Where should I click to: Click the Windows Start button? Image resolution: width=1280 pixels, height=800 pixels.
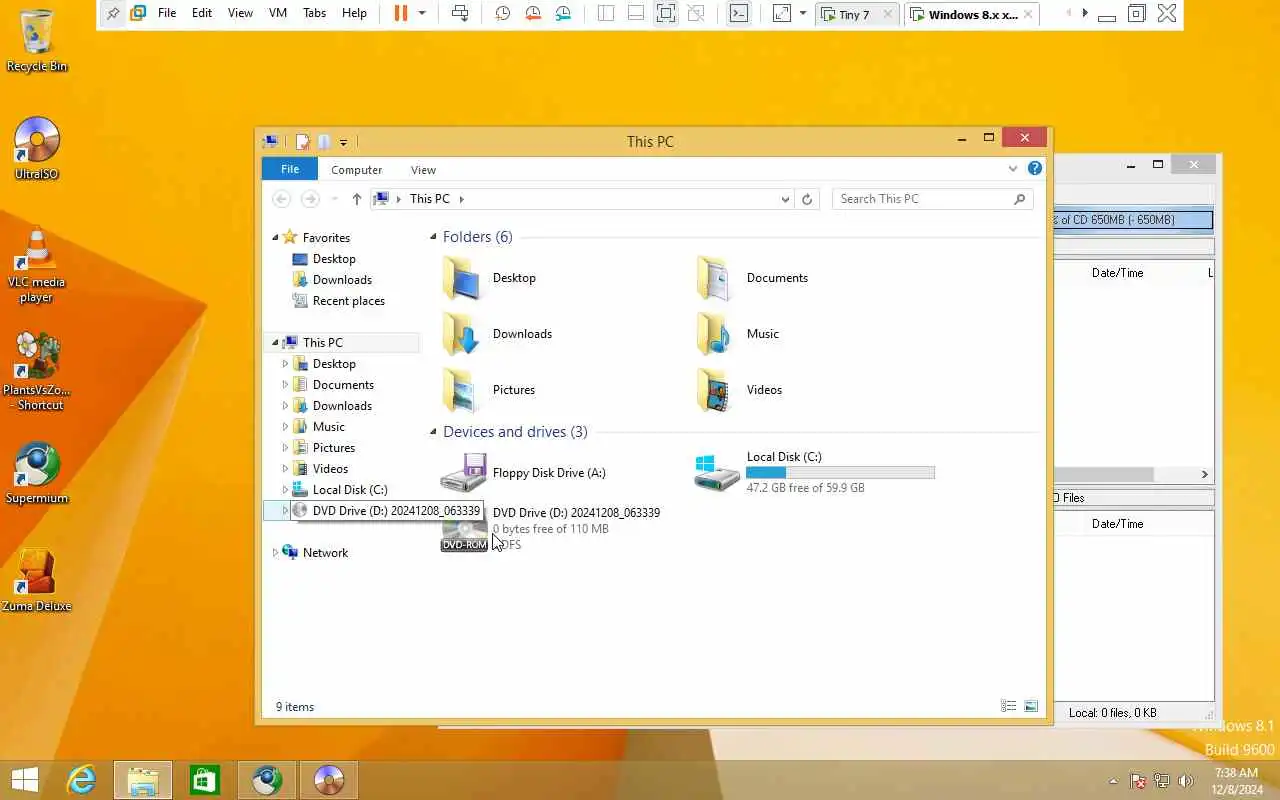(x=25, y=780)
